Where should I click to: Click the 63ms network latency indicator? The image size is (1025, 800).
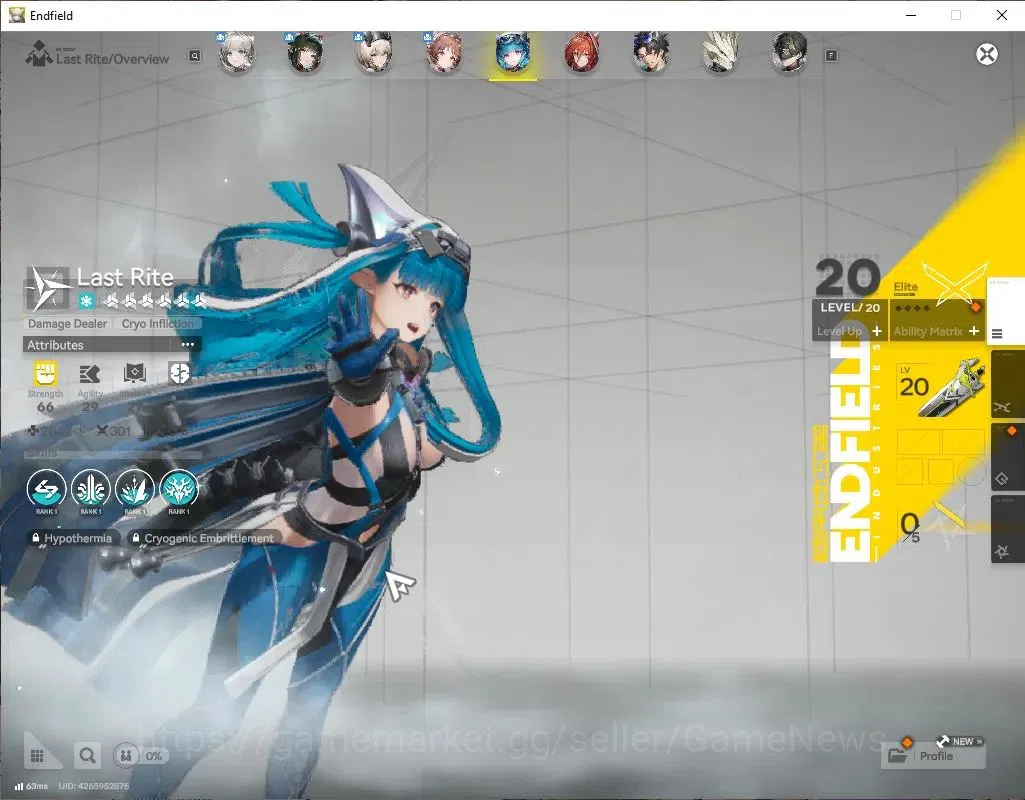(x=31, y=786)
